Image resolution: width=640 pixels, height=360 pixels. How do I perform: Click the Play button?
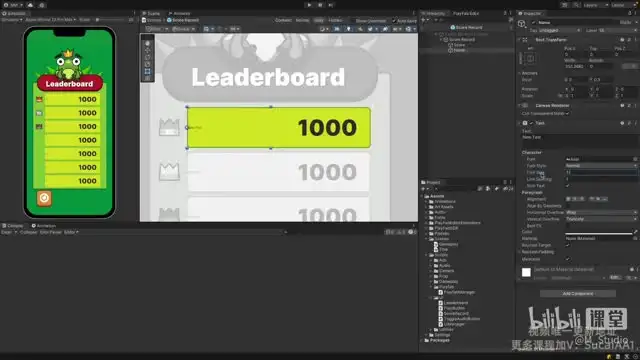point(309,5)
